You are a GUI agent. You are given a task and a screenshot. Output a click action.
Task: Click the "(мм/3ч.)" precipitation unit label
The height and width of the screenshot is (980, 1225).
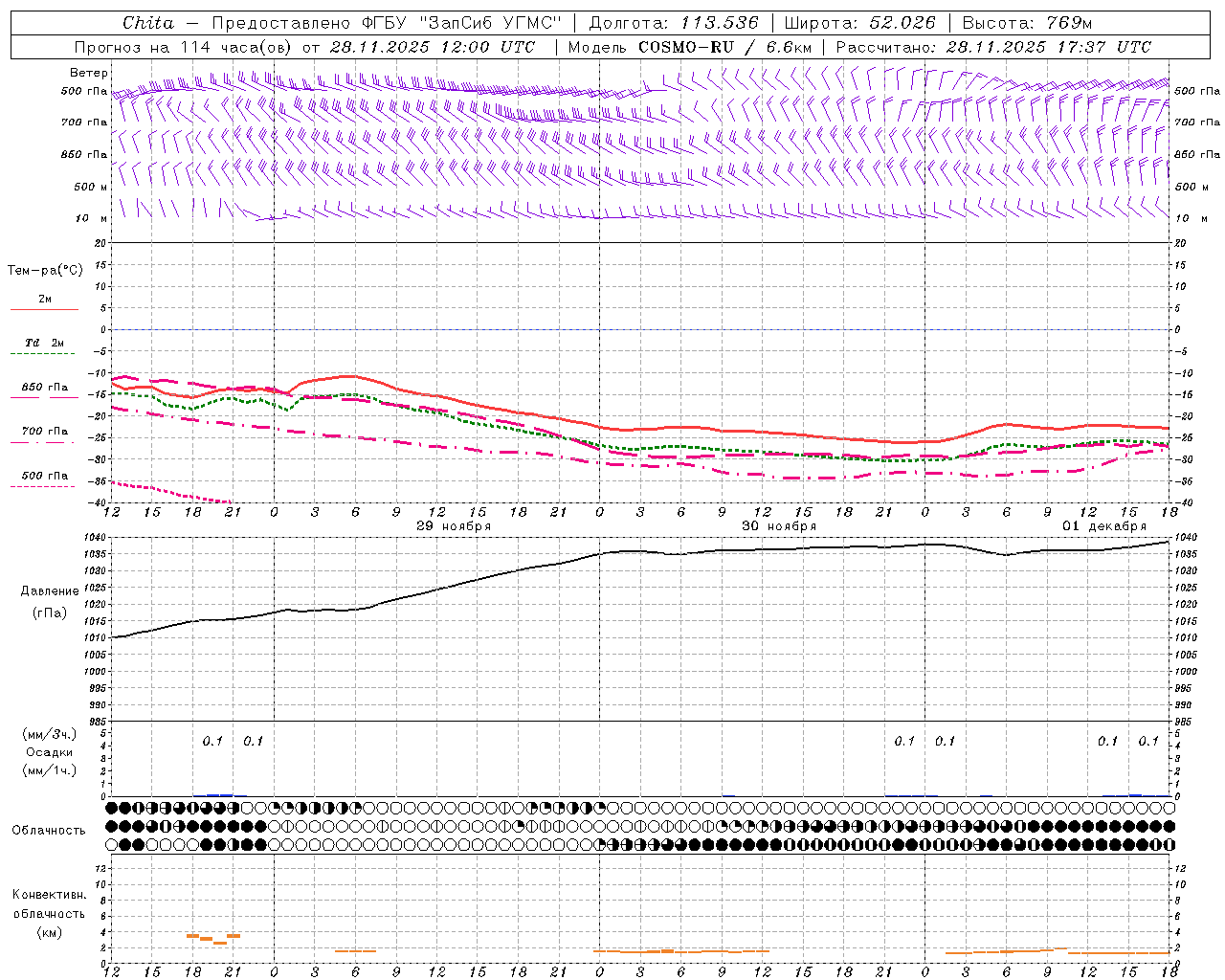click(x=50, y=735)
